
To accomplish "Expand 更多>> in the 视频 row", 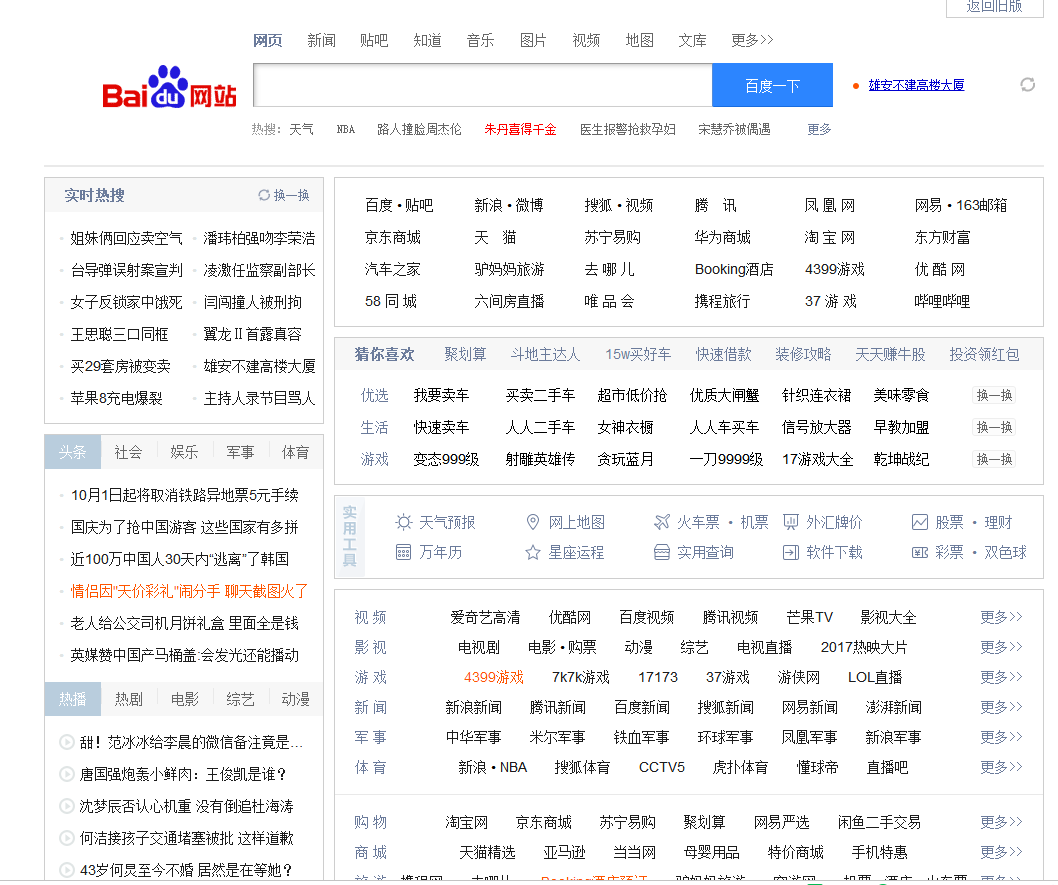I will (x=1001, y=617).
